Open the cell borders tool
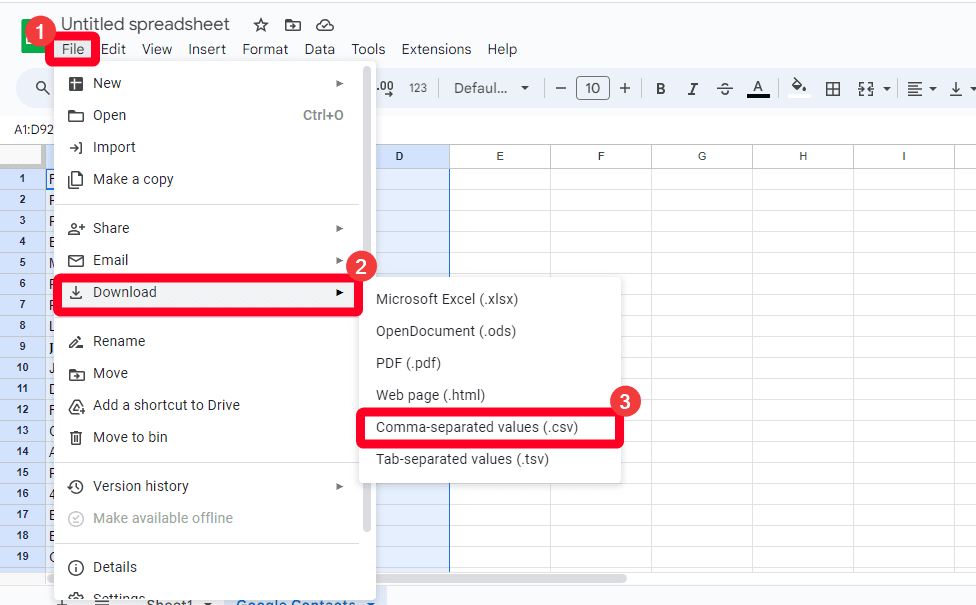The width and height of the screenshot is (976, 605). [x=832, y=89]
